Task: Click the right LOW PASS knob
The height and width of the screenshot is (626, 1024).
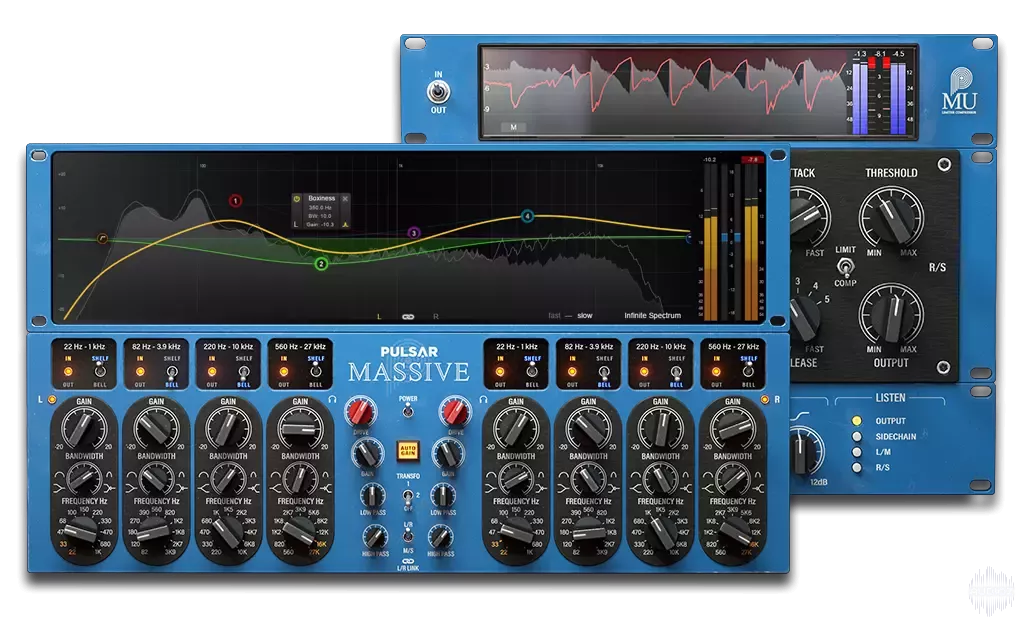Action: click(x=442, y=496)
